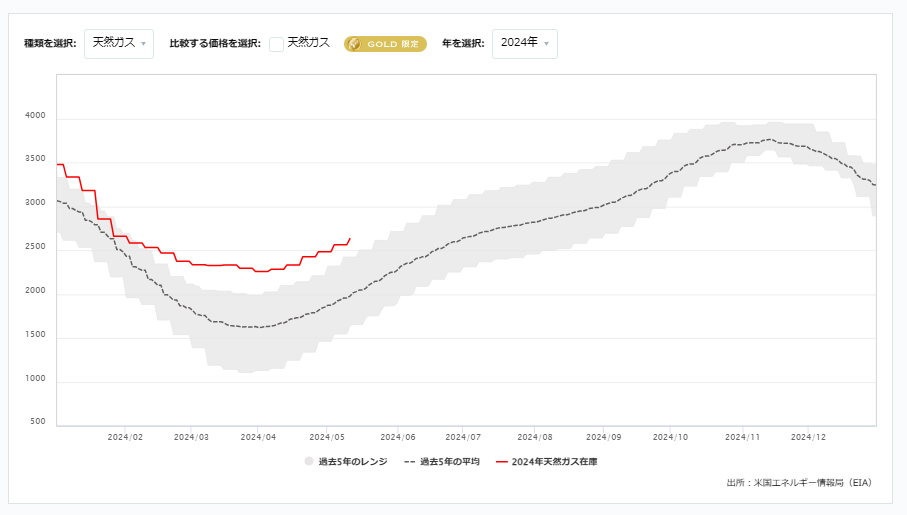Image resolution: width=907 pixels, height=515 pixels.
Task: Click the 2500 y-axis value
Action: [x=35, y=247]
